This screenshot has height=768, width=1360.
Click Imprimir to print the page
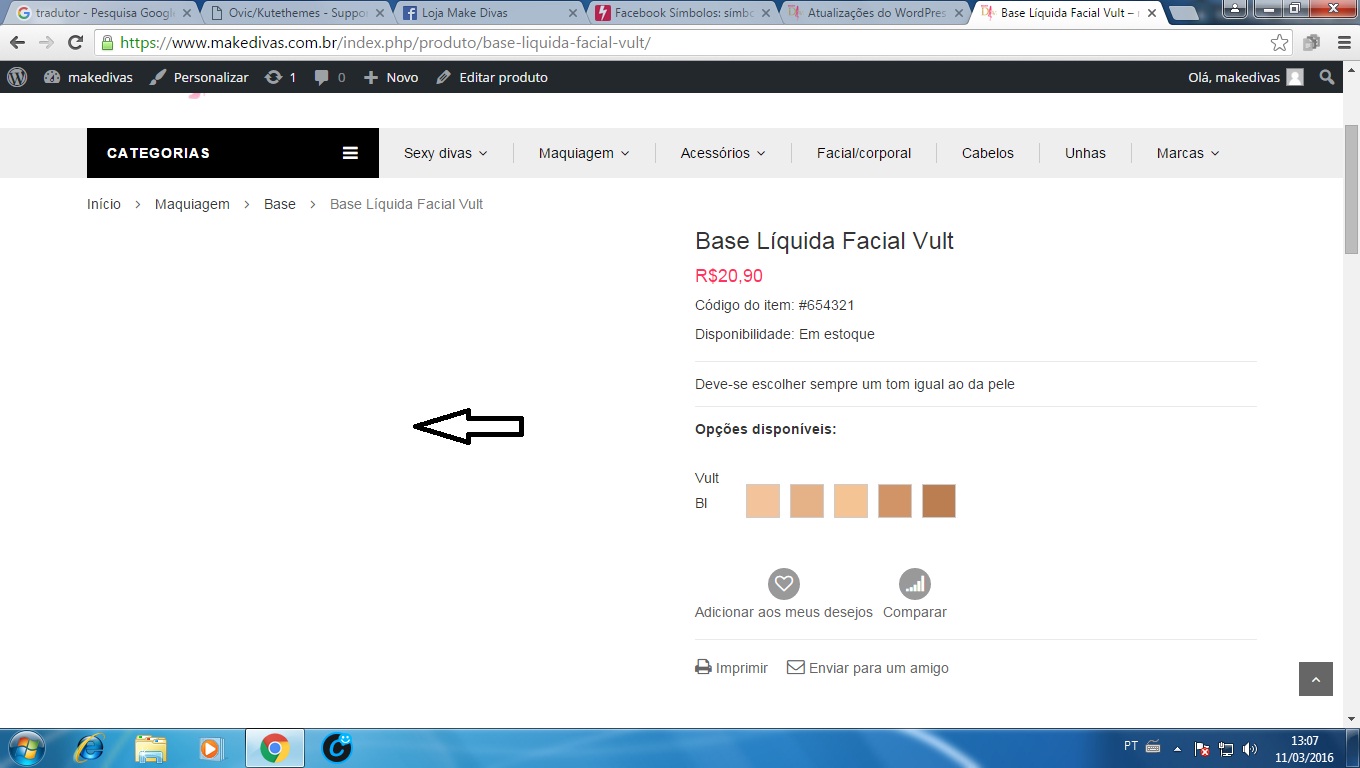tap(732, 668)
